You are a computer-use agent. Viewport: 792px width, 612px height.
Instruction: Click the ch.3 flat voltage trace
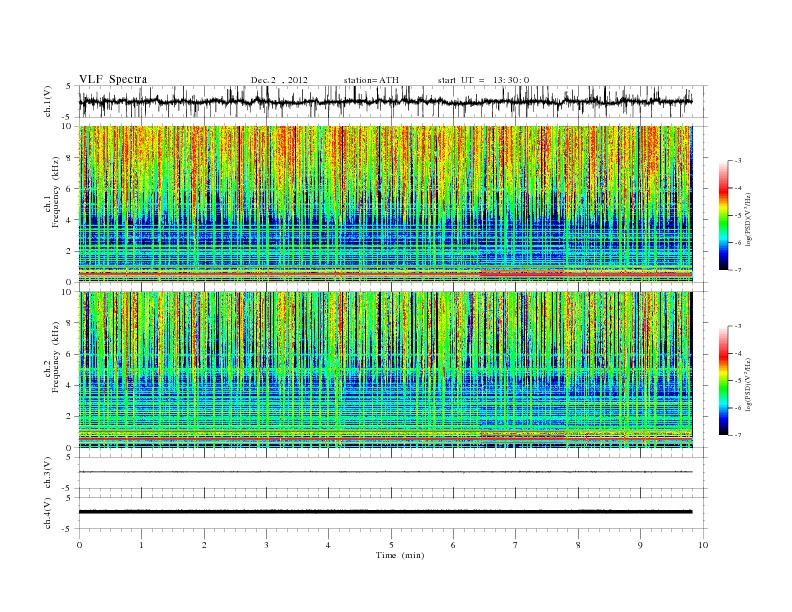(x=385, y=472)
